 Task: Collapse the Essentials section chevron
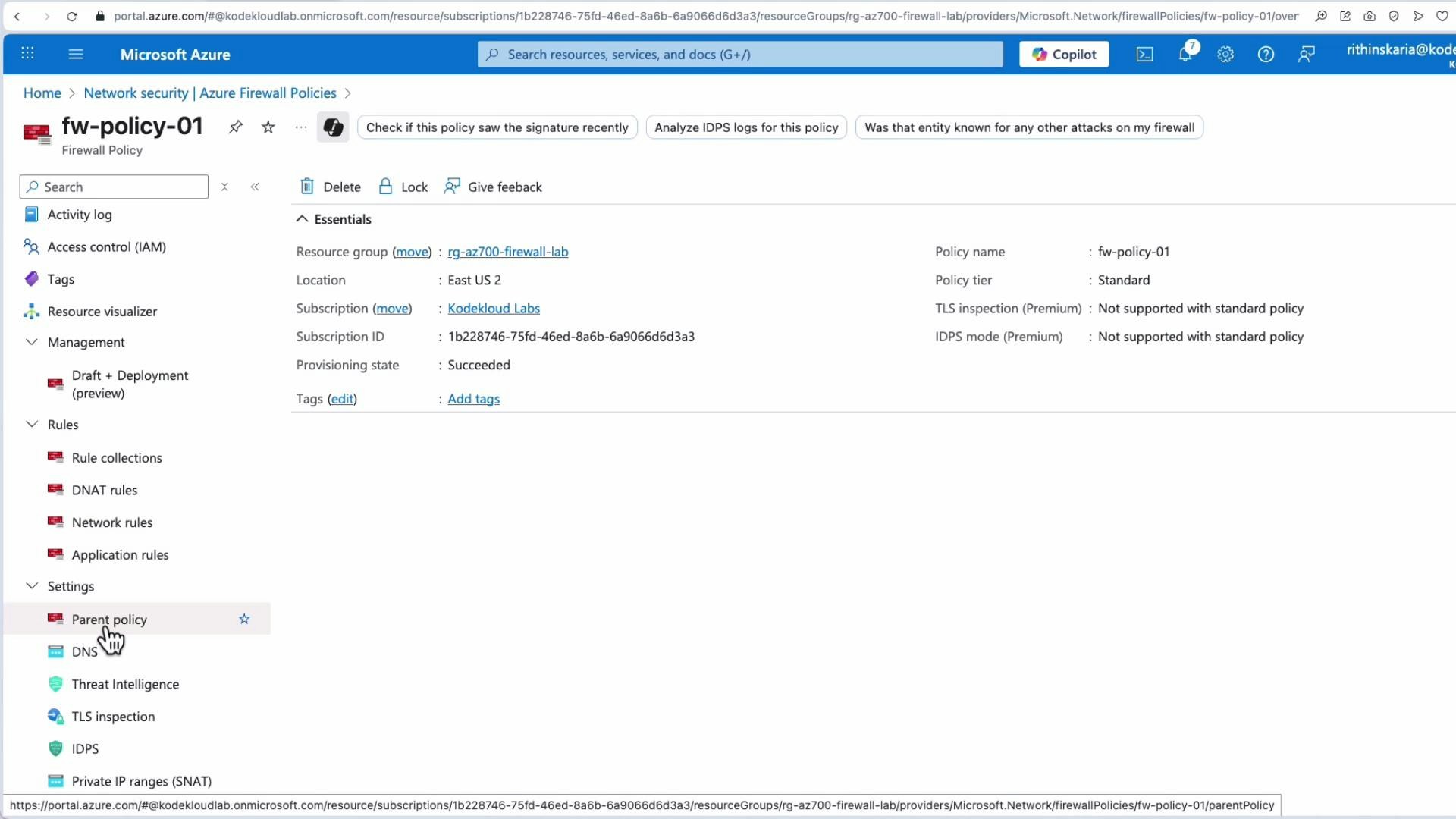pos(301,218)
